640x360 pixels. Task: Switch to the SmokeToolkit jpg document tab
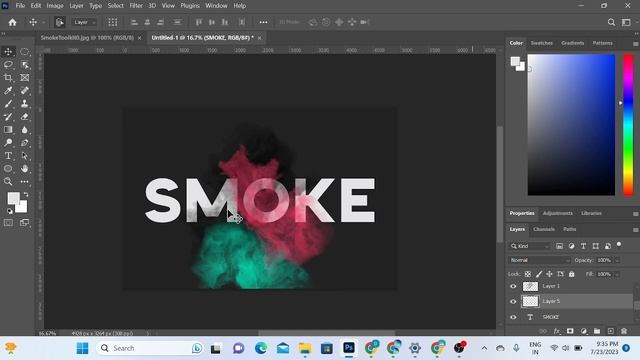(87, 38)
